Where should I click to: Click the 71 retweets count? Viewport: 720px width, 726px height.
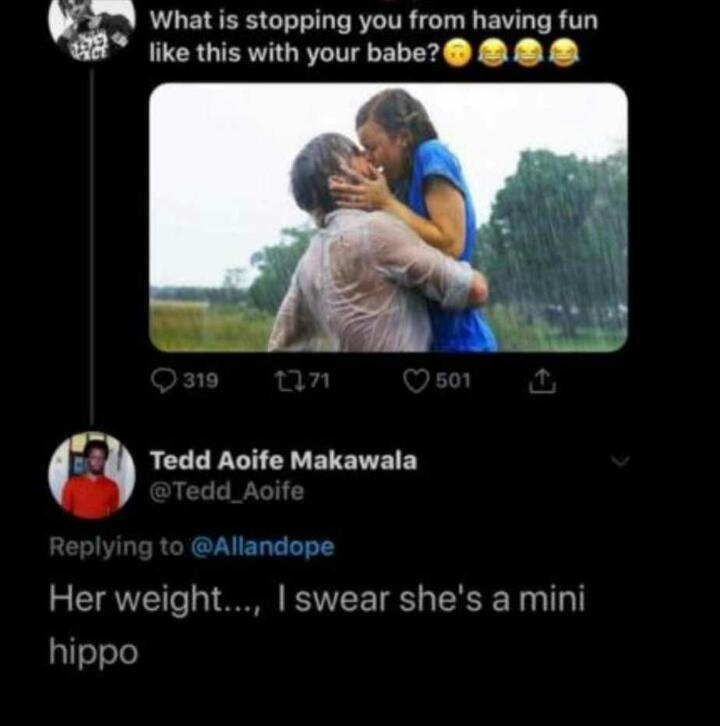coord(317,381)
